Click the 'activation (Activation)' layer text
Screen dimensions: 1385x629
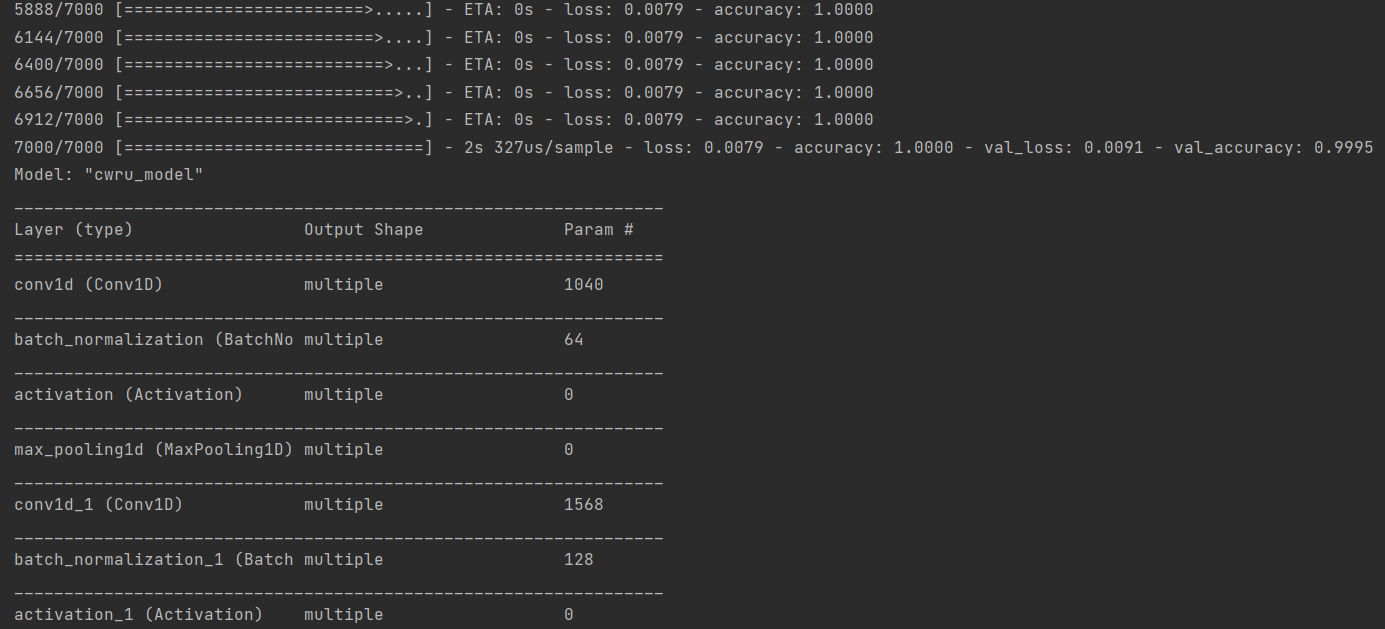pos(128,394)
